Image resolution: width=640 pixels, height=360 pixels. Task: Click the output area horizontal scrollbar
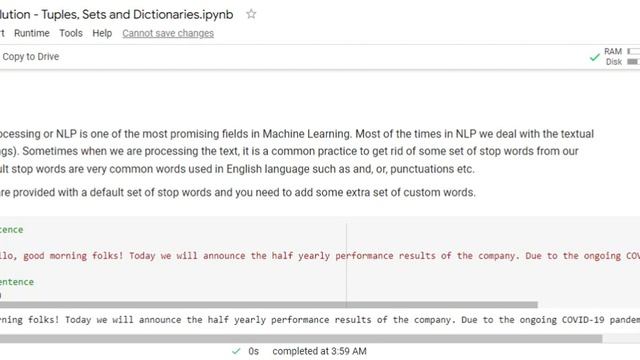301,338
